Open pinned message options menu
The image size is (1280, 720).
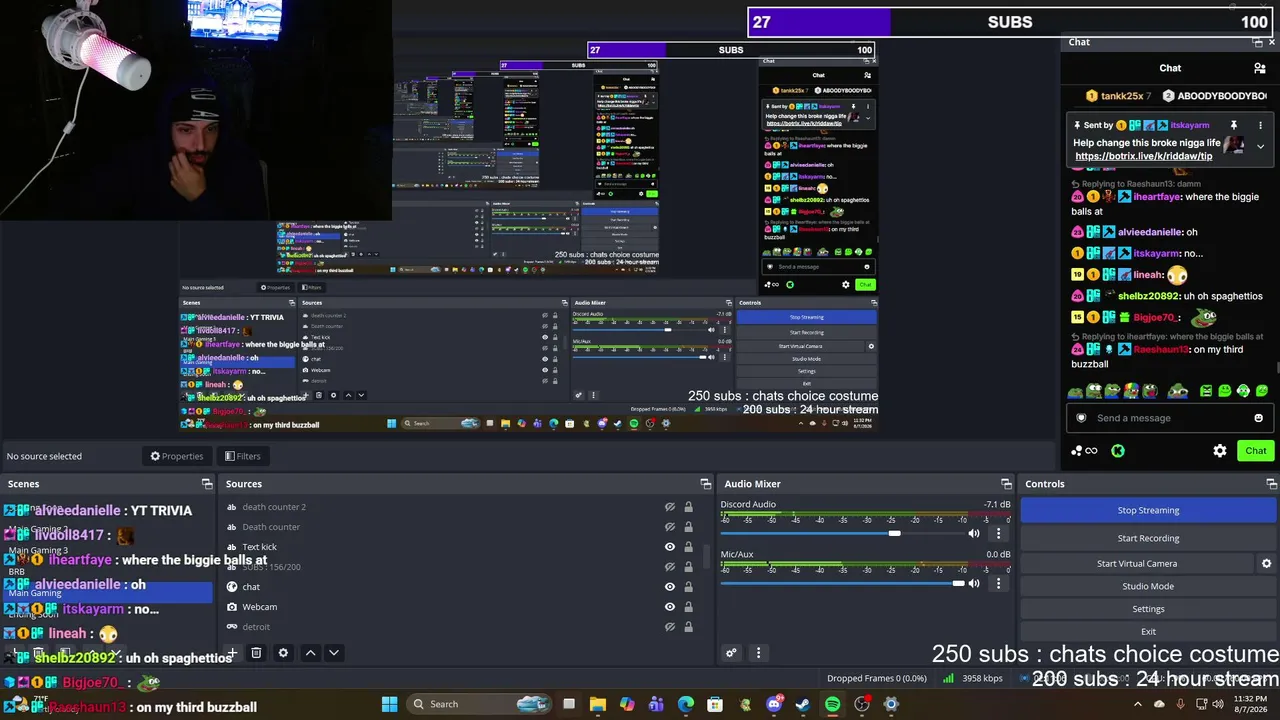pos(1260,125)
